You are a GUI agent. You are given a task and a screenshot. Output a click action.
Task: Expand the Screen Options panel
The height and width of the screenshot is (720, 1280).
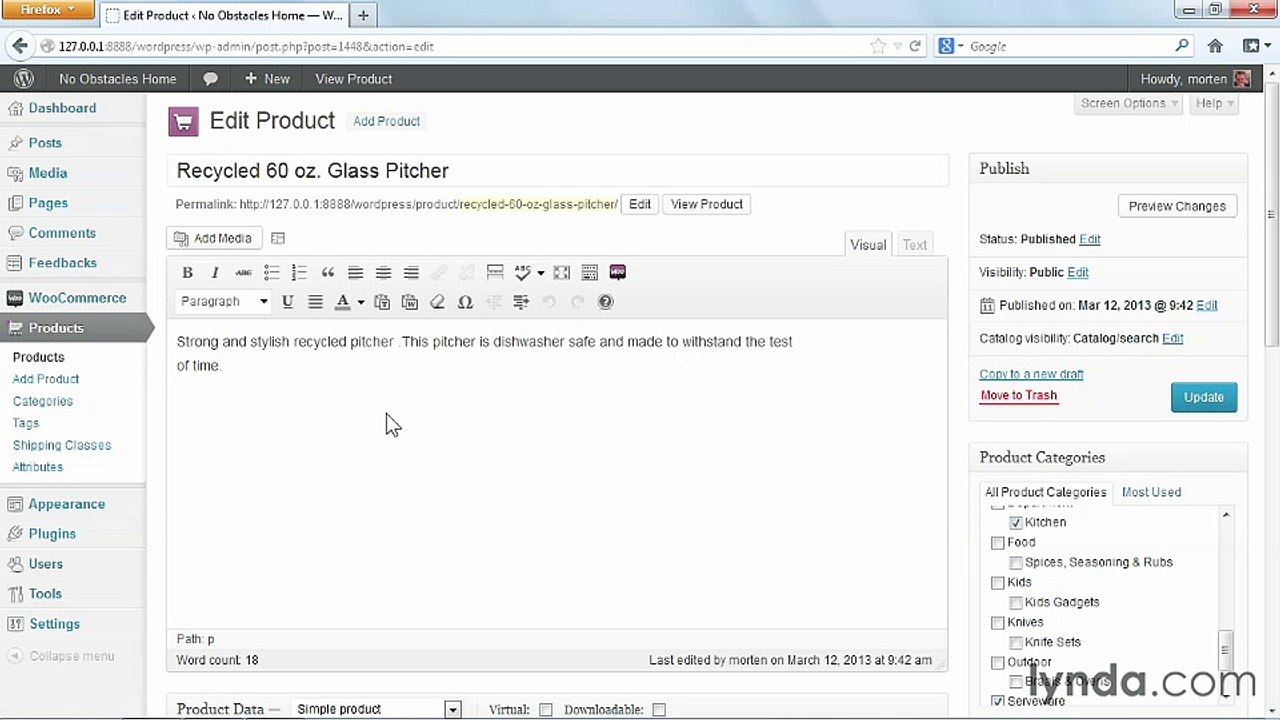[1130, 103]
